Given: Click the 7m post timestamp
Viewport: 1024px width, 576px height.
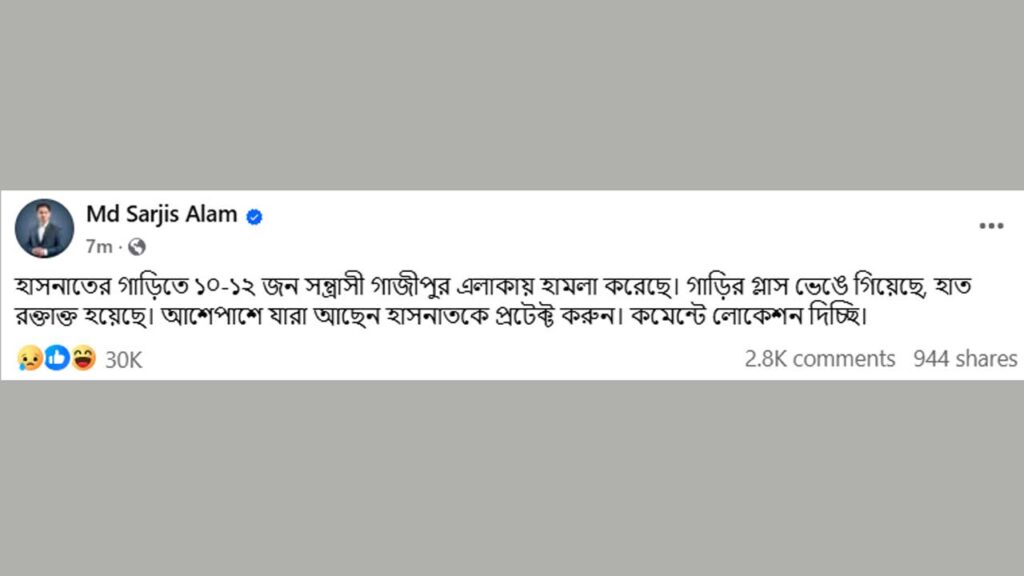Looking at the screenshot, I should pyautogui.click(x=98, y=245).
